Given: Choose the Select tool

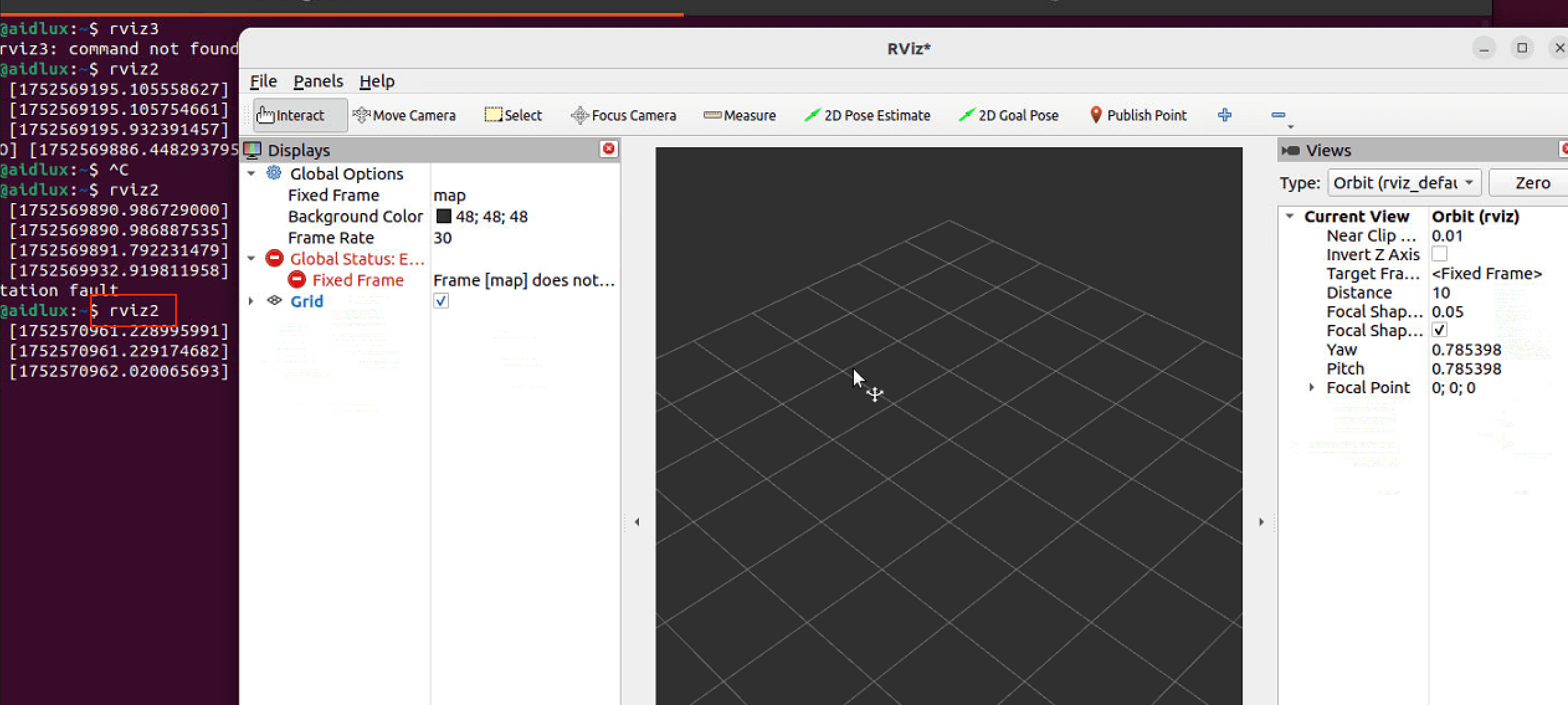Looking at the screenshot, I should 514,116.
